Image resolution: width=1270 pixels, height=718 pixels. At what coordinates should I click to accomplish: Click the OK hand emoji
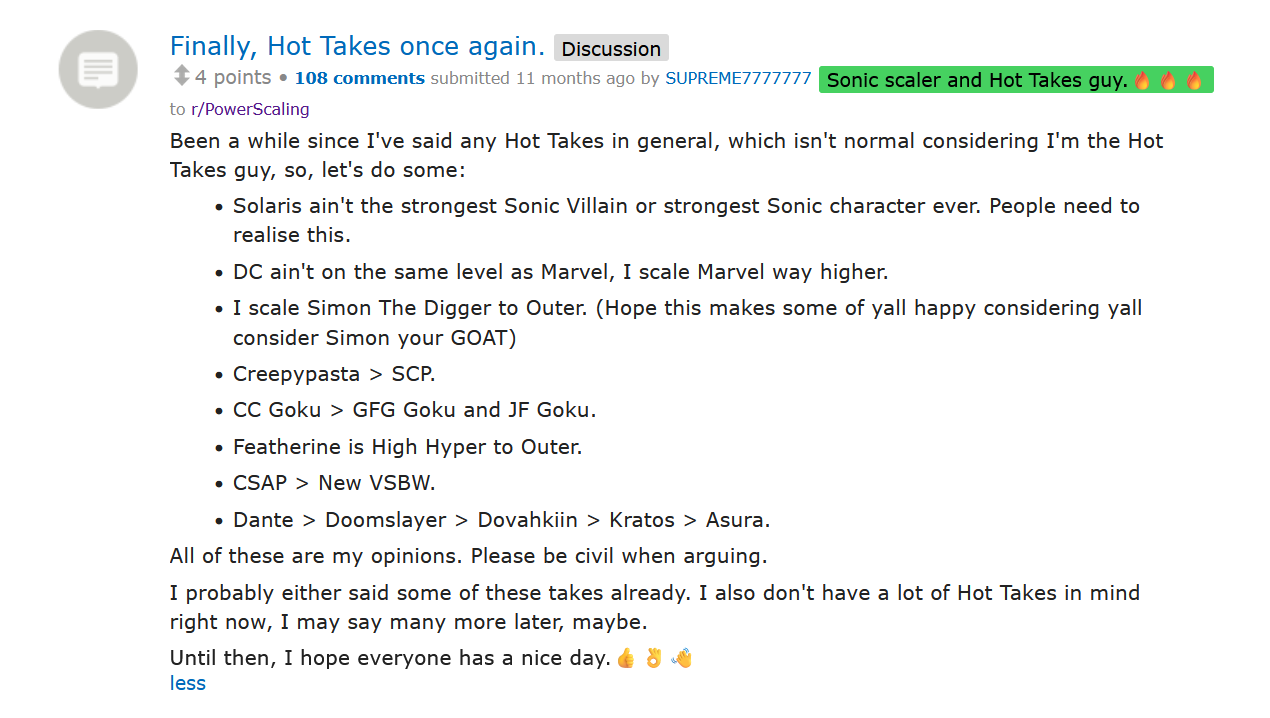pyautogui.click(x=654, y=658)
